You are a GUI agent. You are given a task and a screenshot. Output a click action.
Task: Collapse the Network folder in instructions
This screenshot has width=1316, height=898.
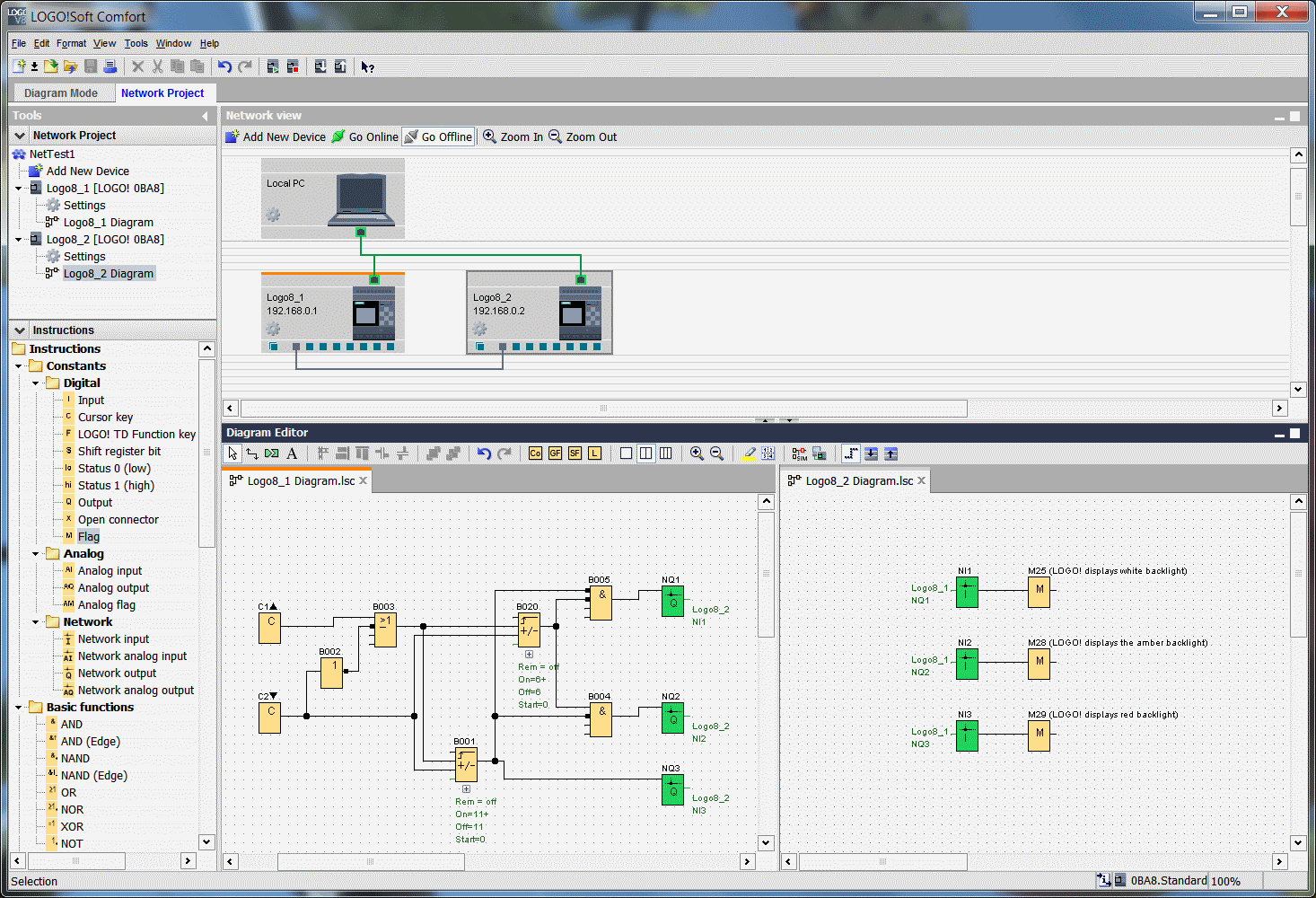point(36,622)
